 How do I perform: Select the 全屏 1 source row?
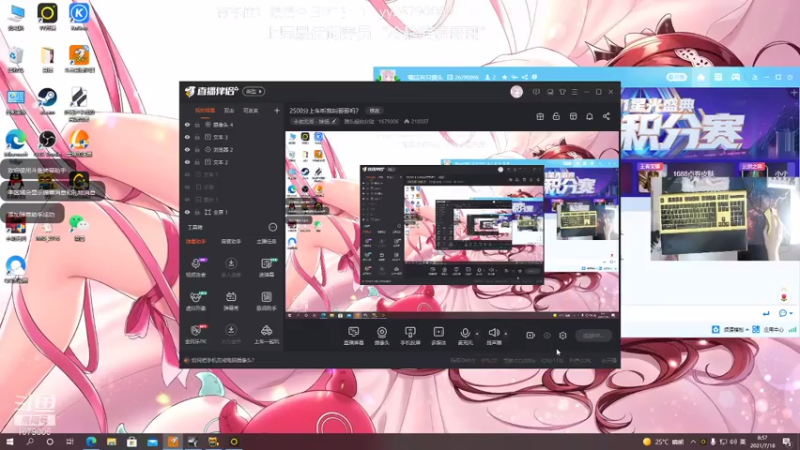click(x=232, y=212)
